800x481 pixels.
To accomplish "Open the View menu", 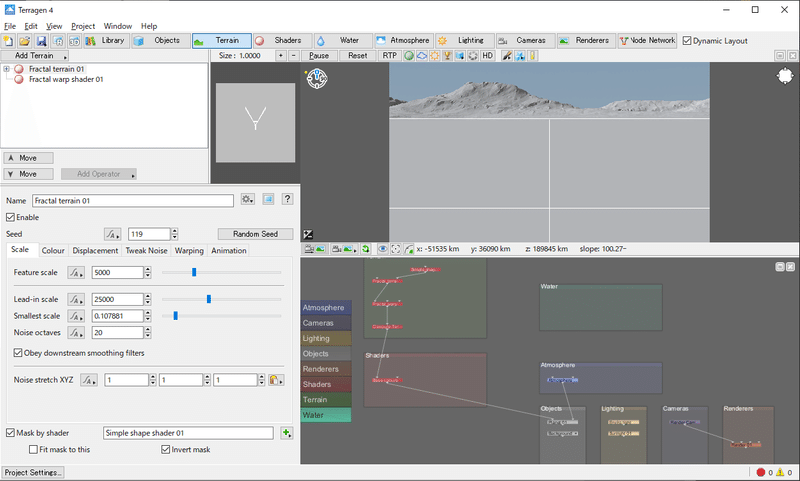I will (x=54, y=26).
